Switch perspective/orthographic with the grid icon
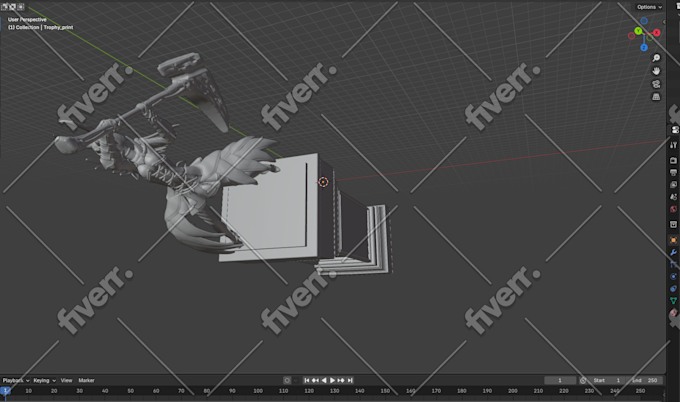The width and height of the screenshot is (680, 402). click(656, 97)
